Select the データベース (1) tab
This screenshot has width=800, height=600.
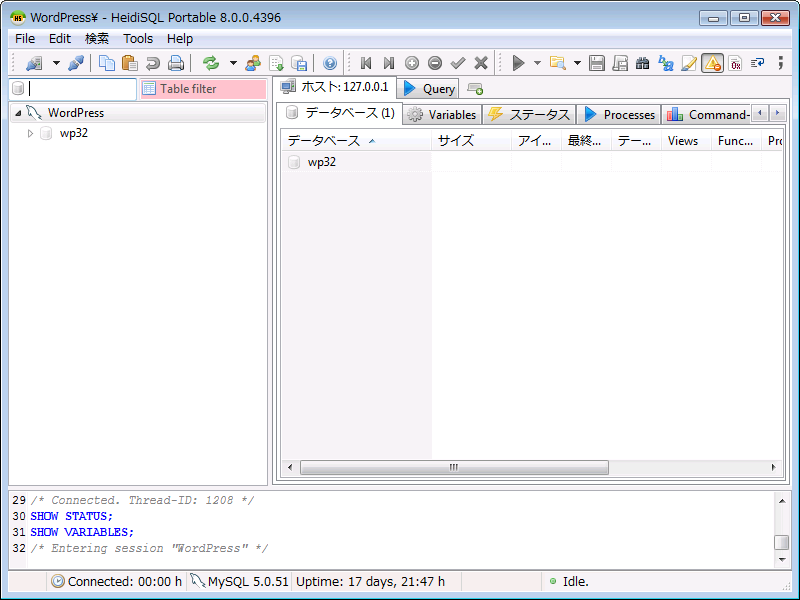pos(340,113)
